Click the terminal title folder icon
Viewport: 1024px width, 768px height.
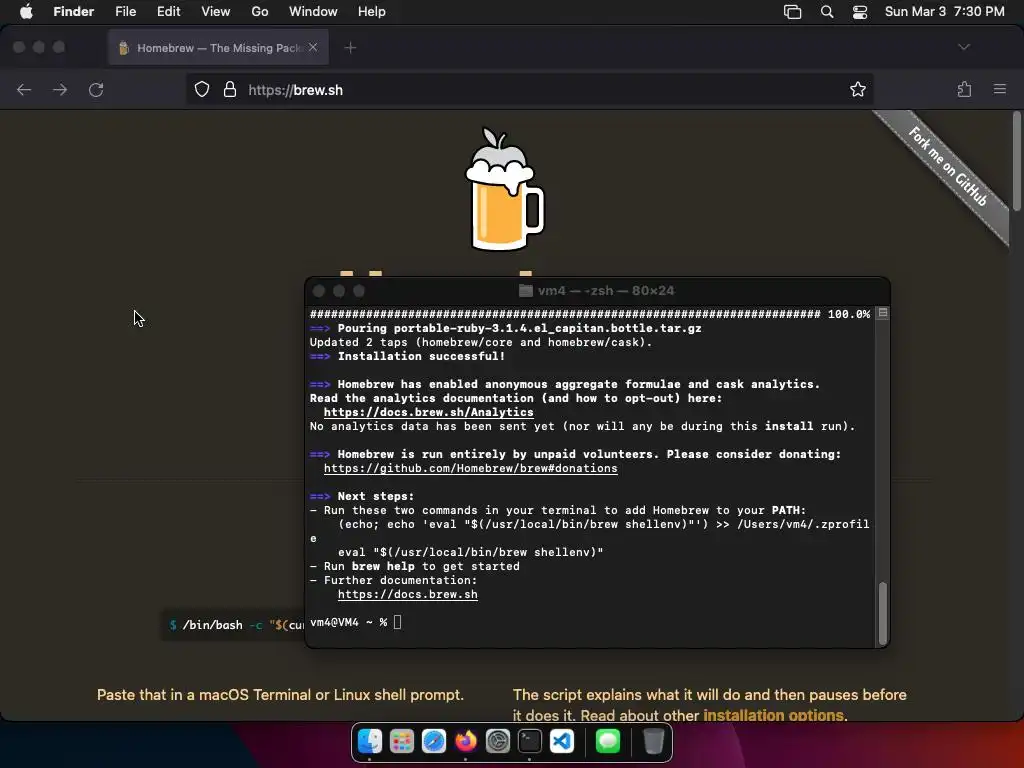[526, 291]
